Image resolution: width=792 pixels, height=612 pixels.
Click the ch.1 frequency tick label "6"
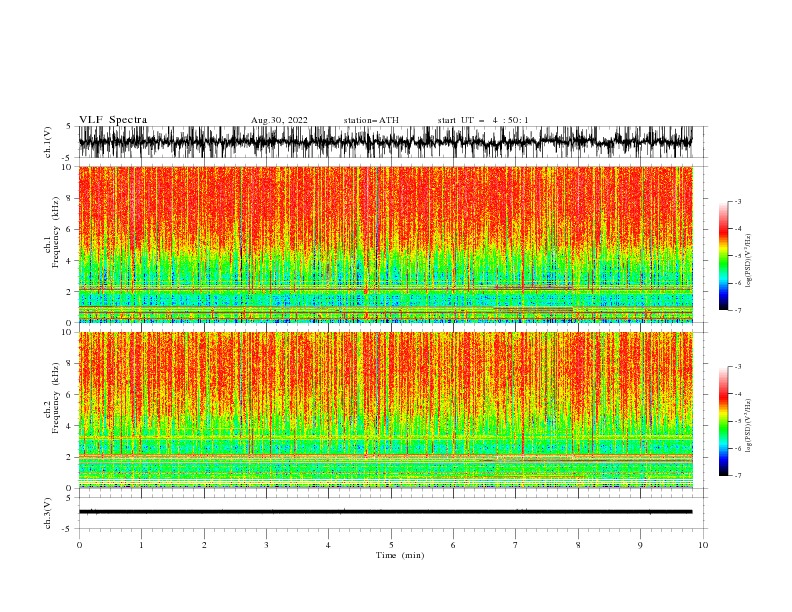point(68,229)
